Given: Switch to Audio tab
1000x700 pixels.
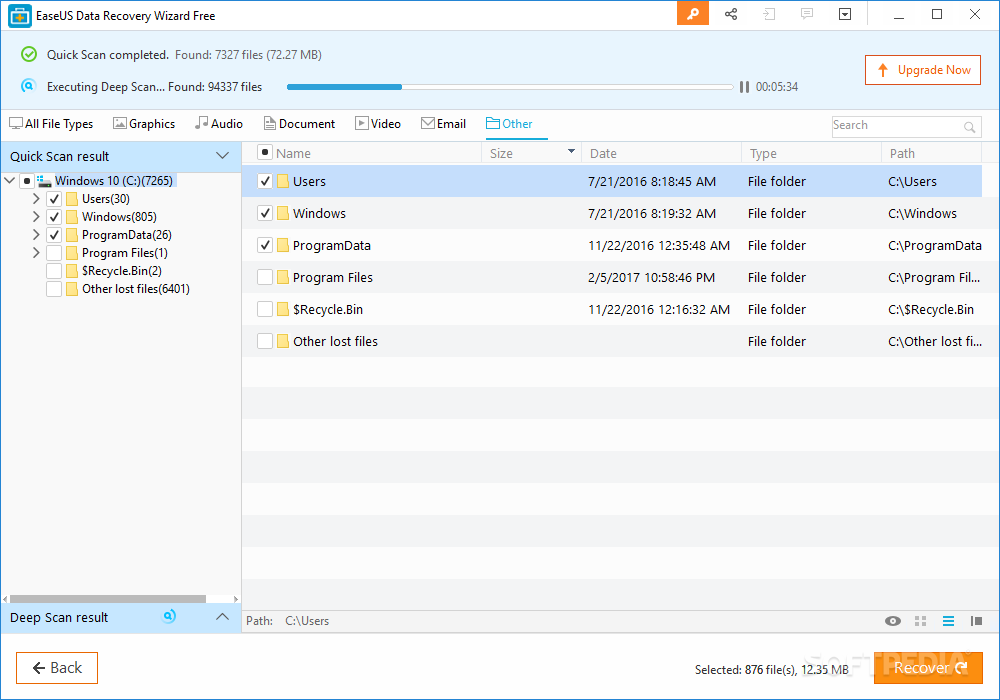Looking at the screenshot, I should [x=219, y=124].
